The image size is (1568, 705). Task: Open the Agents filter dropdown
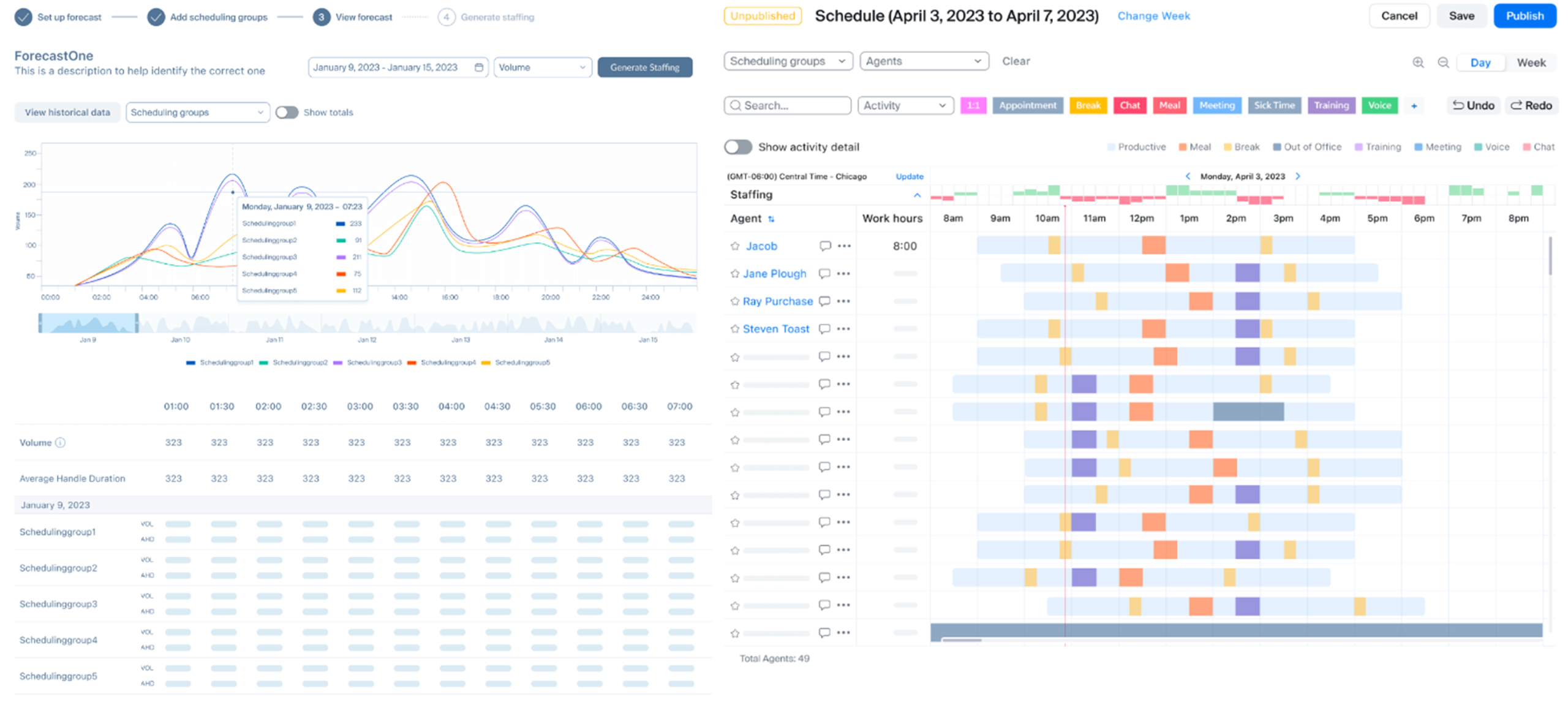tap(924, 61)
